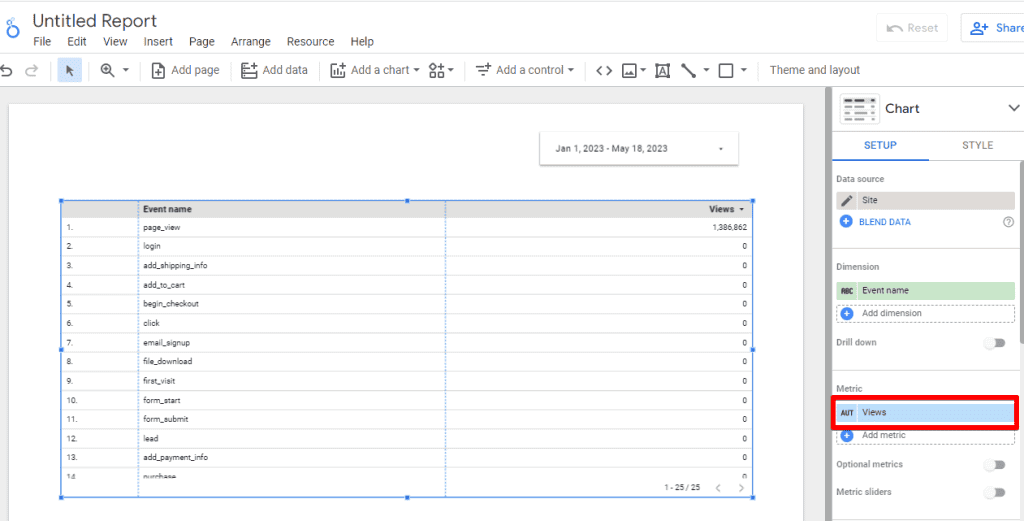Click the blend data help question icon

[1008, 222]
